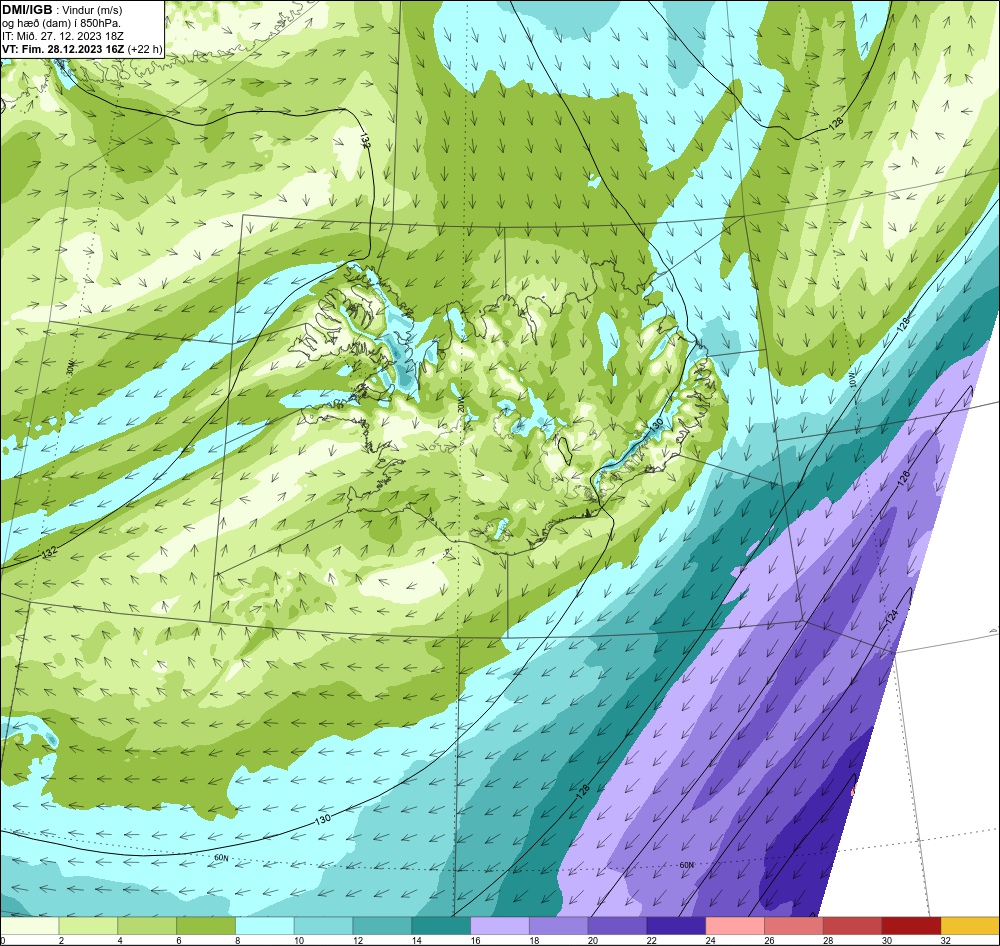Pick the 12–14 m/s teal legend swatch
Image resolution: width=1000 pixels, height=946 pixels.
point(382,926)
